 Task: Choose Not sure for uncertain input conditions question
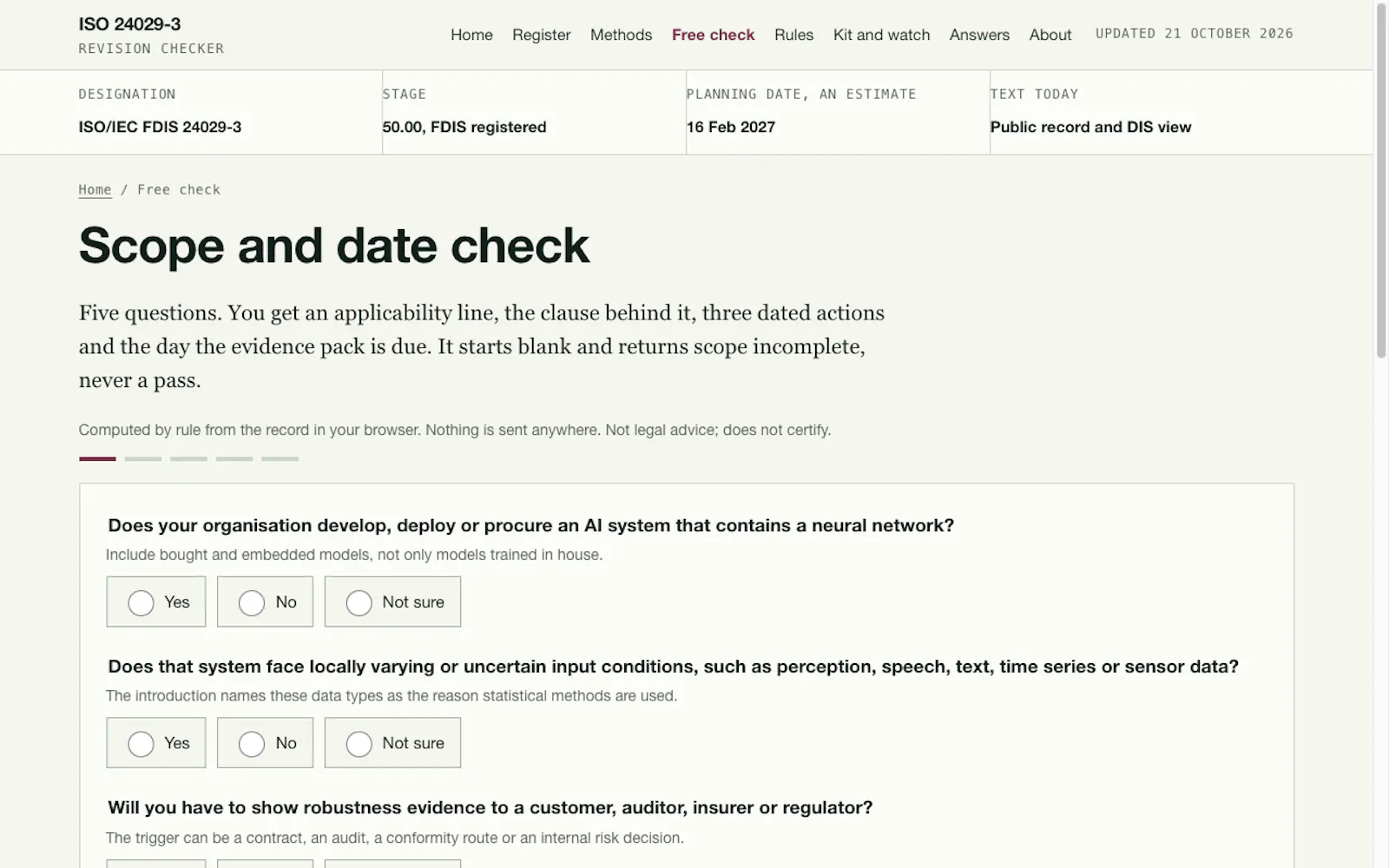click(392, 743)
